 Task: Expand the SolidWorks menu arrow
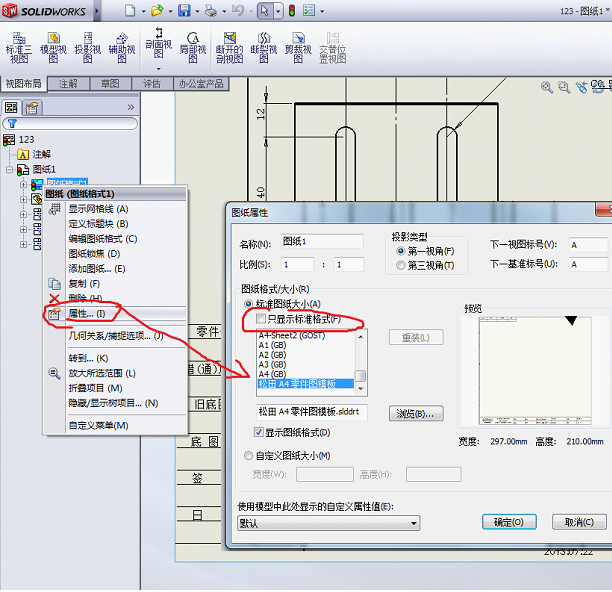97,11
